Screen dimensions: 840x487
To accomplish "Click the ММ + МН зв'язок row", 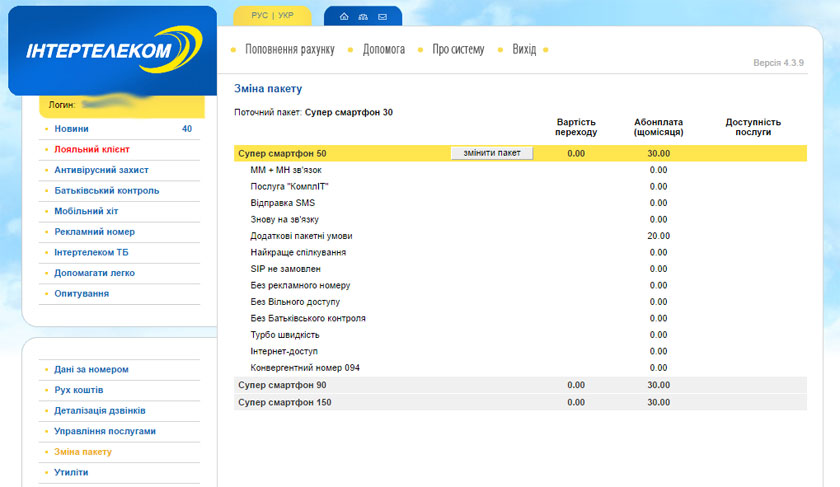I will [x=520, y=170].
